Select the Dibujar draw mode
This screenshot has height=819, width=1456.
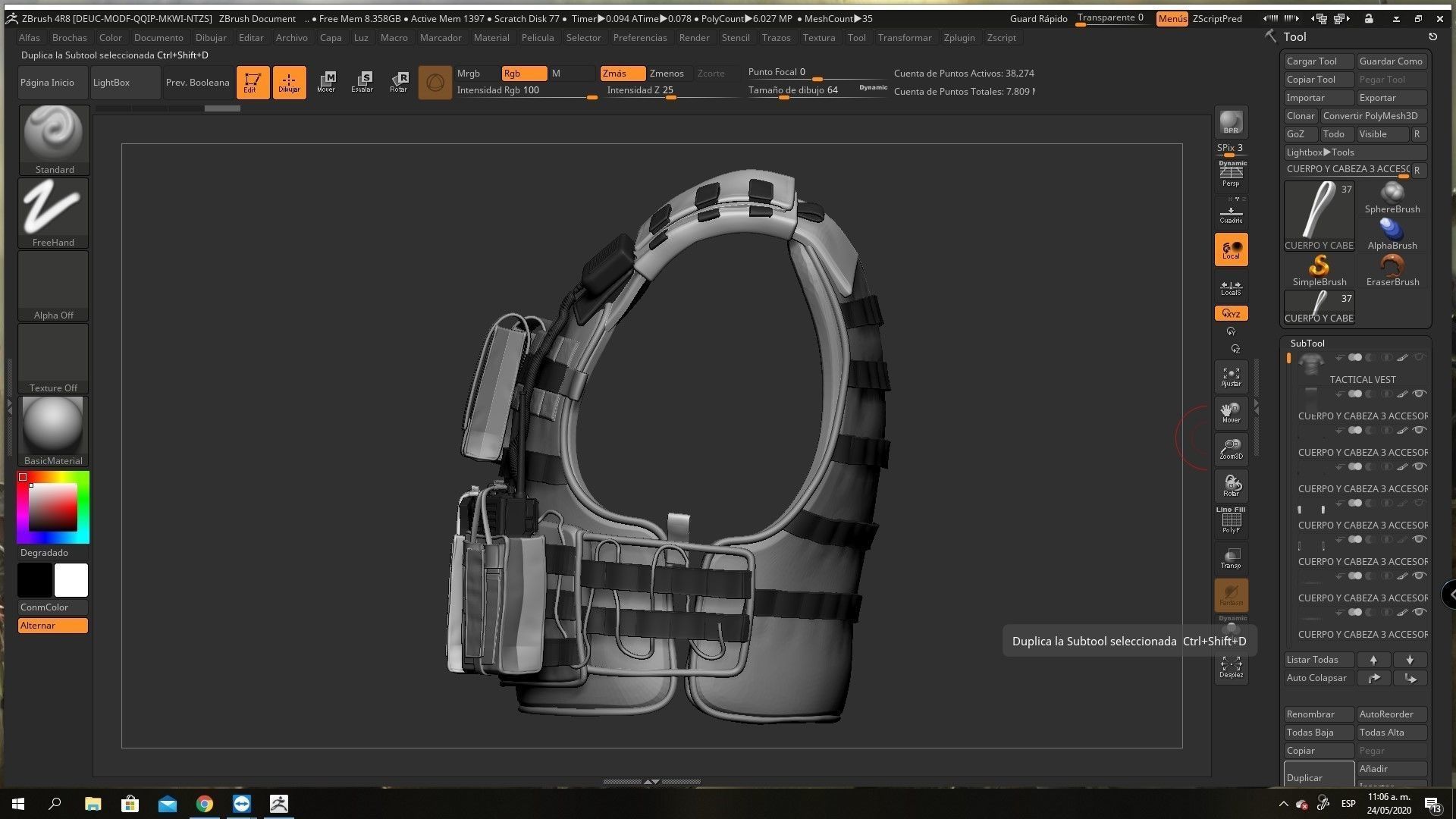[x=289, y=82]
